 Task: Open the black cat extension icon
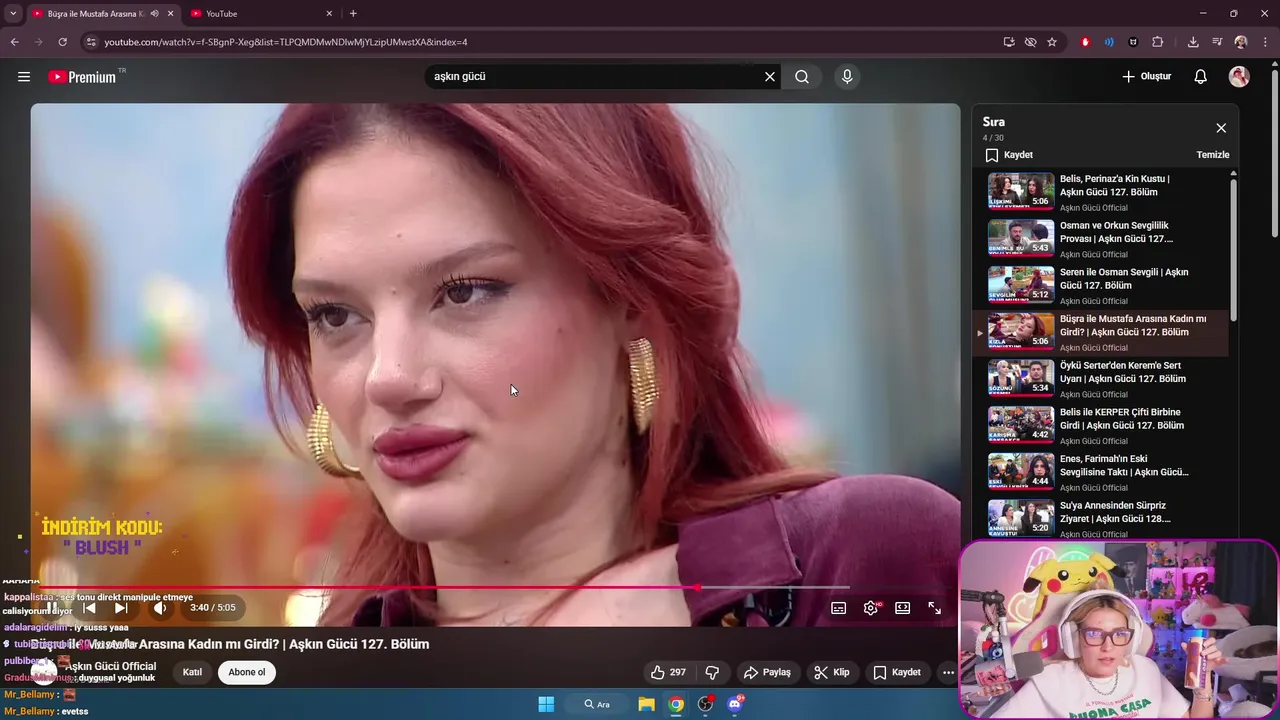tap(1133, 42)
